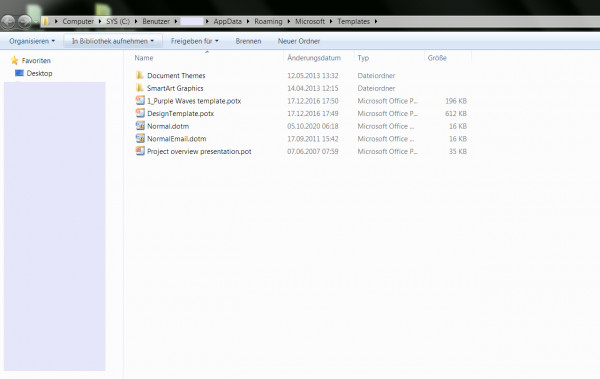Screen dimensions: 600x379
Task: Select Normal.dotm file name
Action: click(x=168, y=126)
